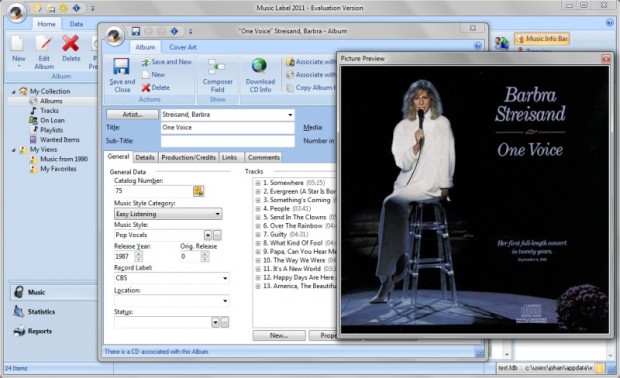Select track 10. The Way We Were
The image size is (620, 378).
tap(299, 261)
